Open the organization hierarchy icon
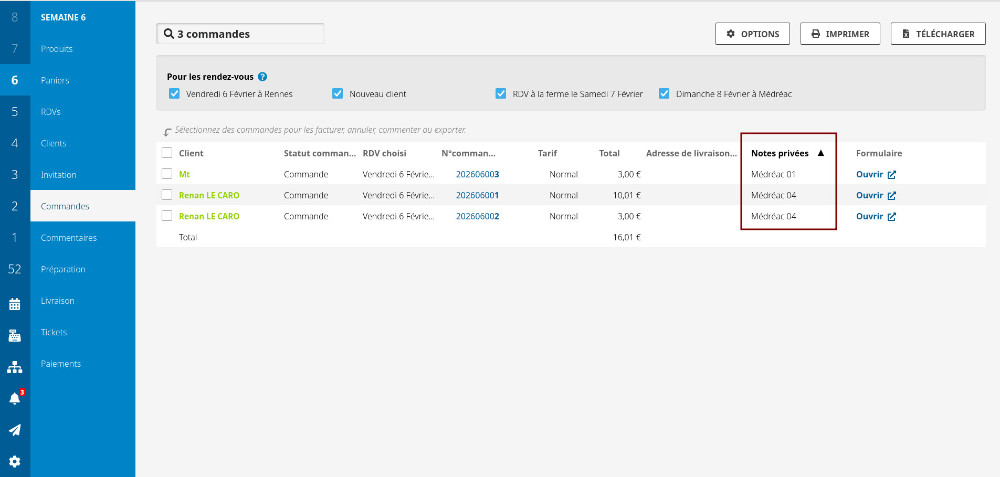 click(x=14, y=367)
